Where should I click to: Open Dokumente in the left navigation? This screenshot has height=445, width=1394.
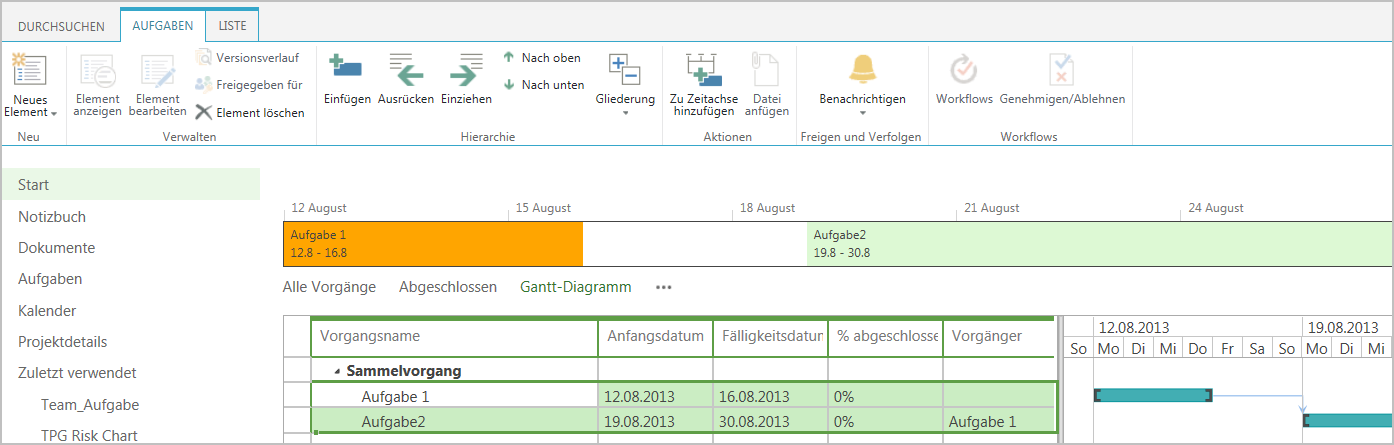coord(56,248)
